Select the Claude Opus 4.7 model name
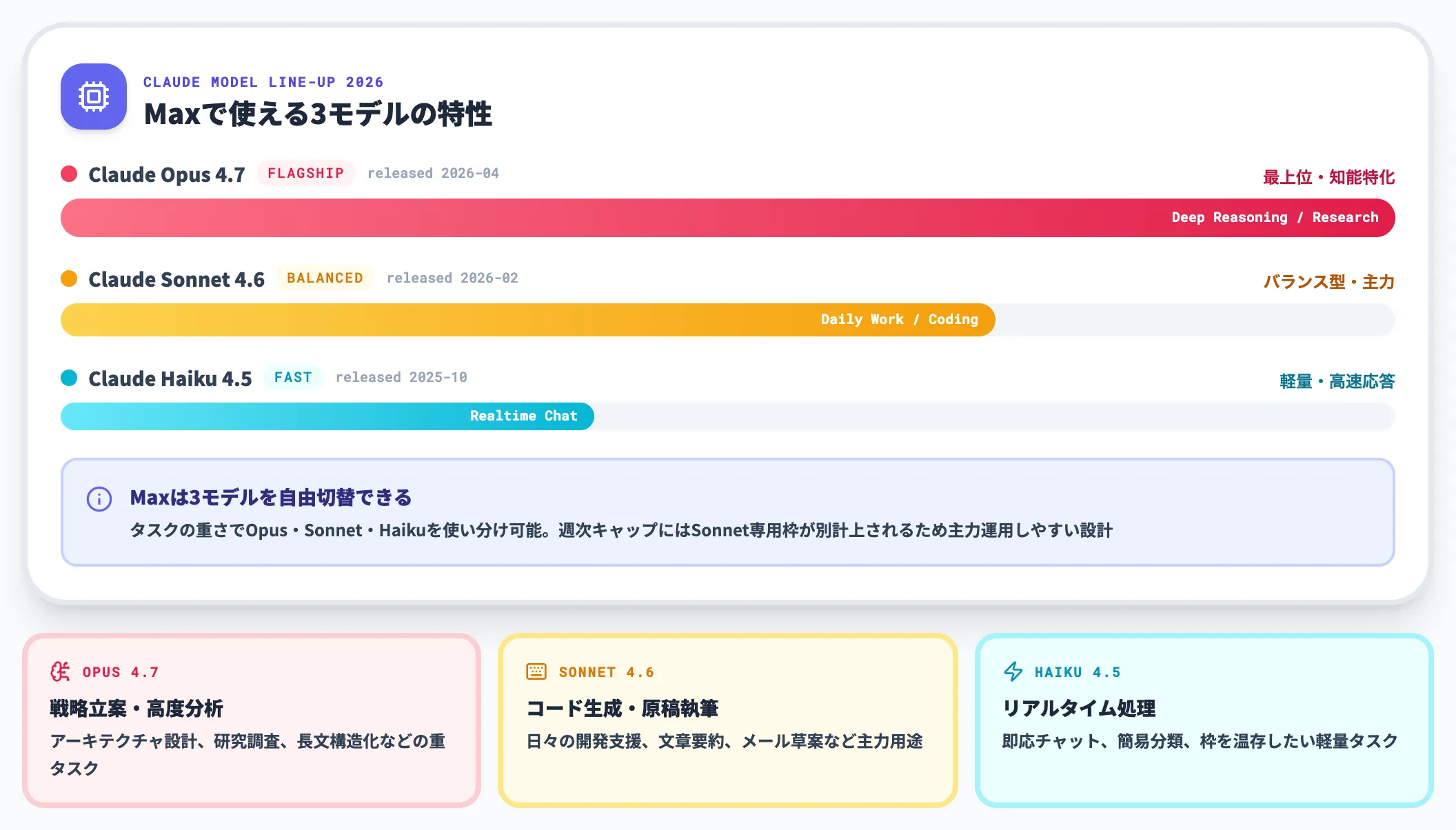Viewport: 1456px width, 830px height. click(167, 175)
